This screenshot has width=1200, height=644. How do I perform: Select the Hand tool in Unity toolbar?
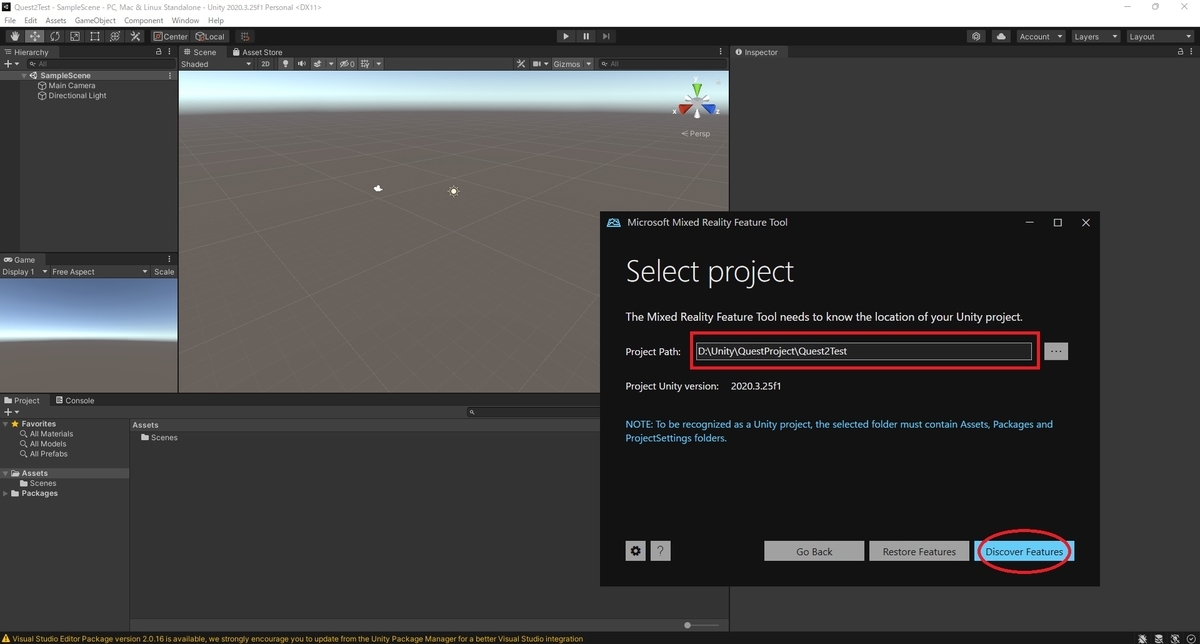click(14, 36)
